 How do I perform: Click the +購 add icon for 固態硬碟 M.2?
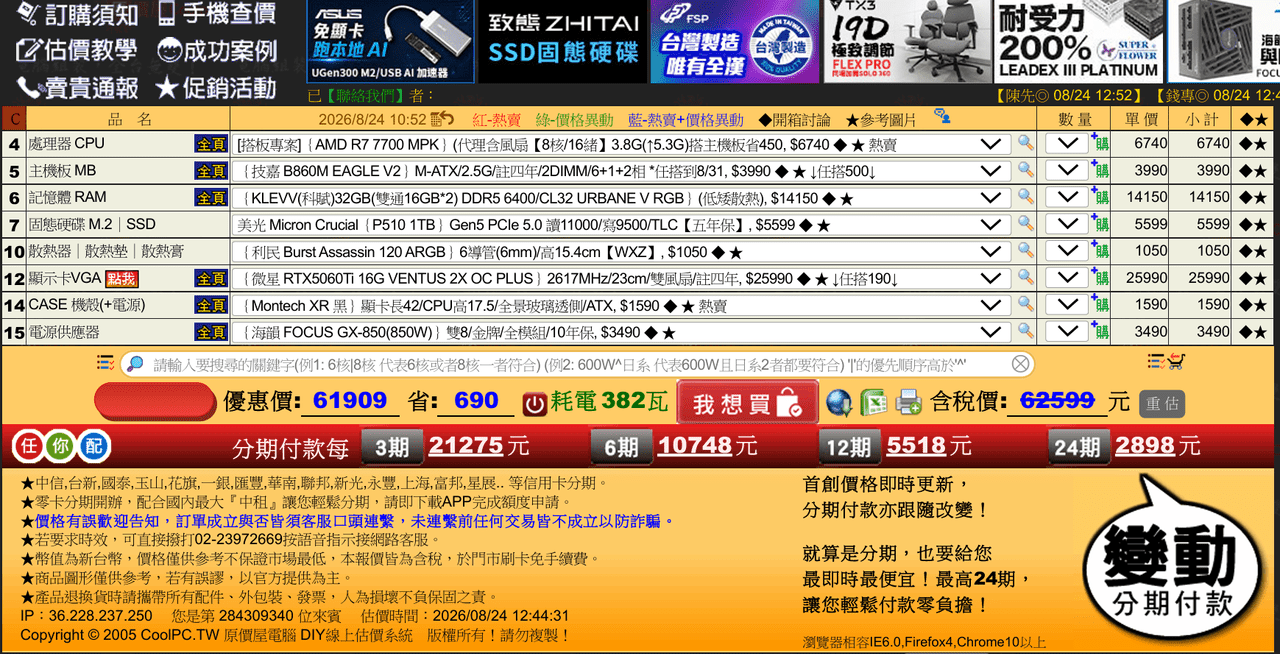(1100, 224)
